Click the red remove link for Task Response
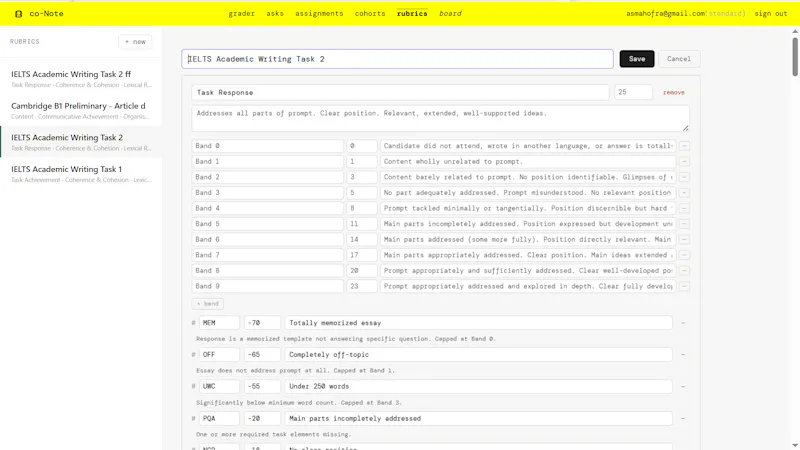This screenshot has height=450, width=800. point(673,92)
